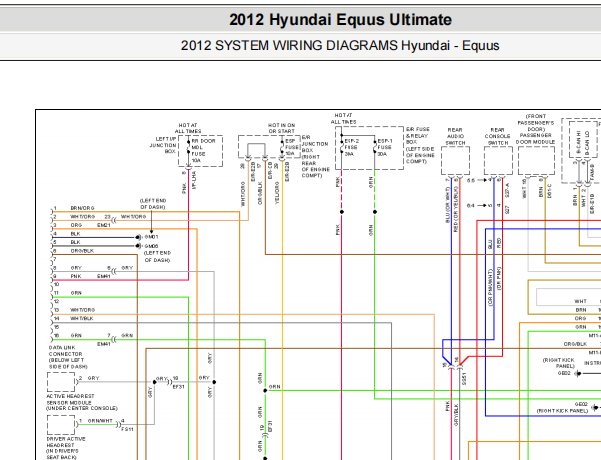Click the Passenger Door Module dashed box
Screen dimensions: 601x460
pyautogui.click(x=536, y=161)
